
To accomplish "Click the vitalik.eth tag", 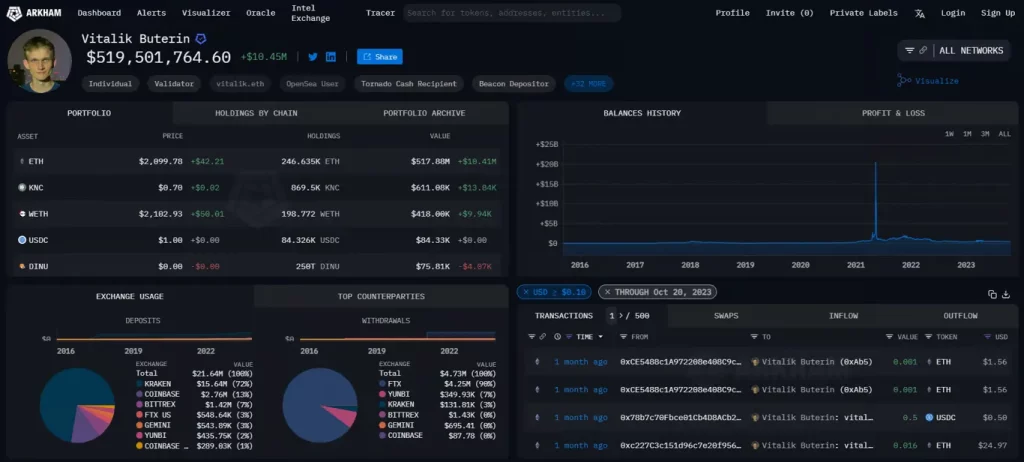I will pos(241,84).
